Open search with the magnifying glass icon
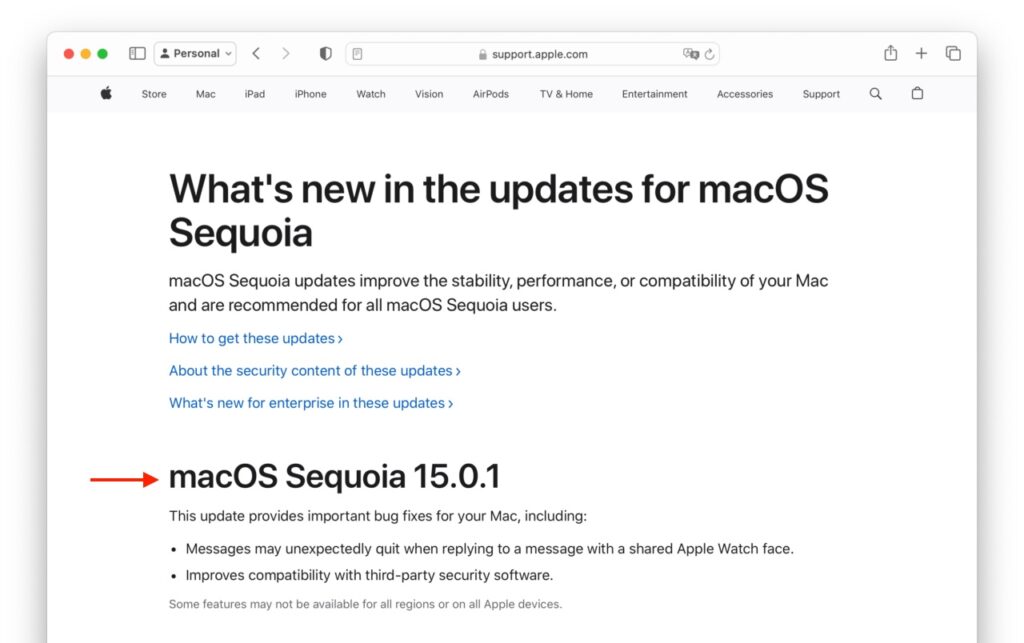This screenshot has width=1024, height=643. tap(875, 93)
